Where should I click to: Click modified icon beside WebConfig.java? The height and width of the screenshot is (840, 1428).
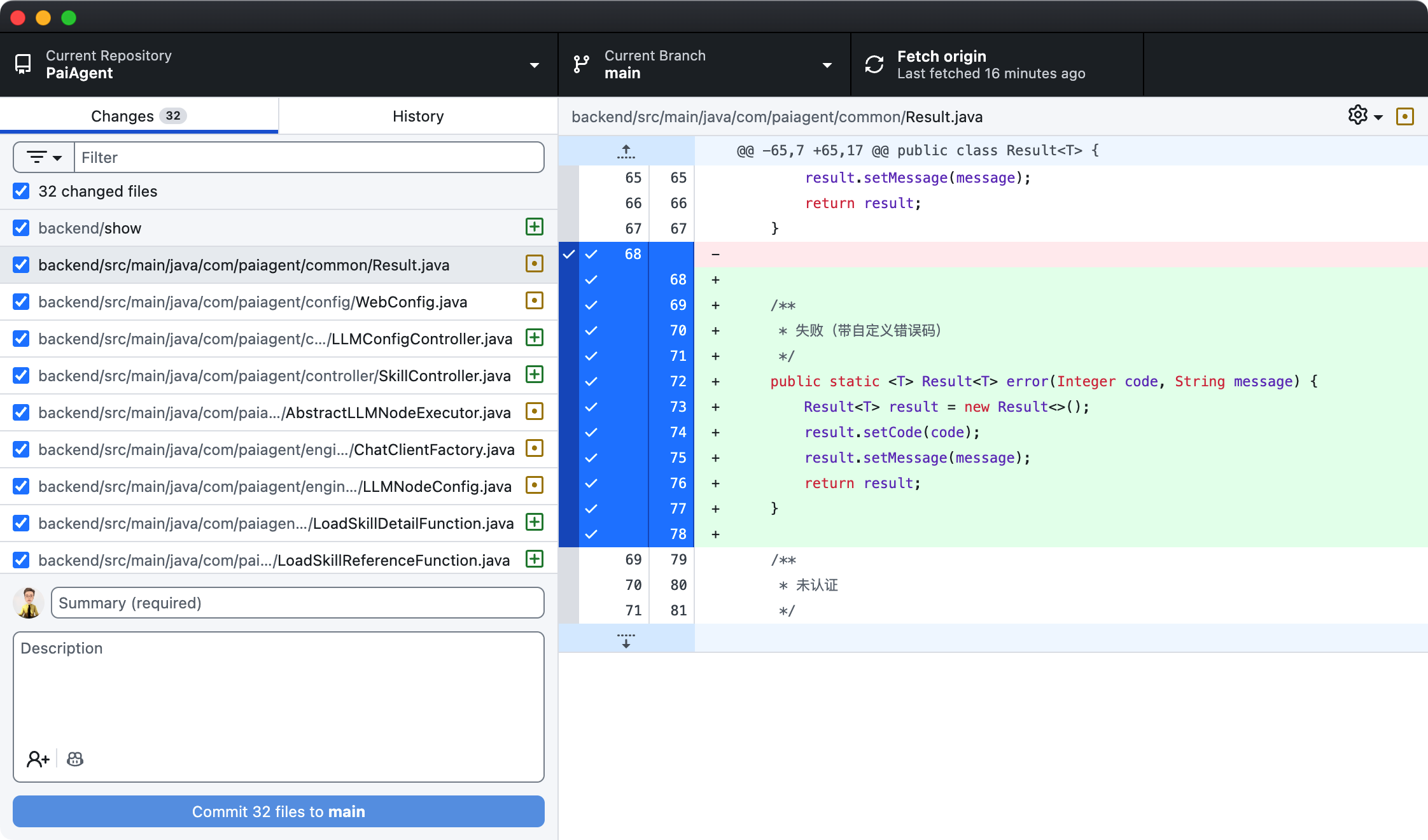click(x=535, y=300)
